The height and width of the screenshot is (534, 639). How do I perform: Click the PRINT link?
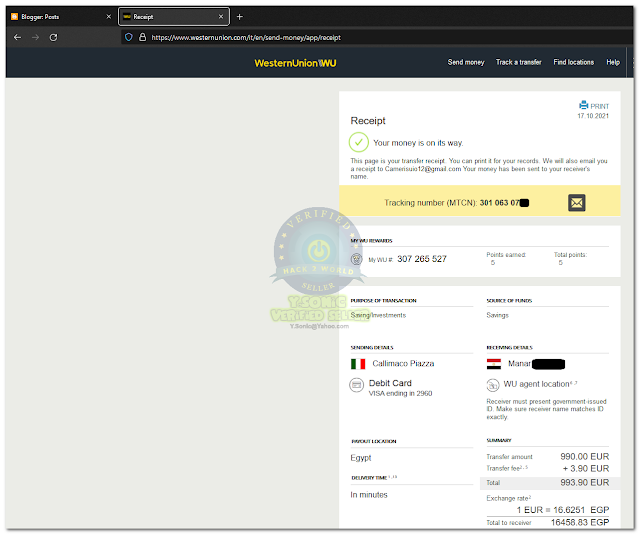[x=599, y=106]
